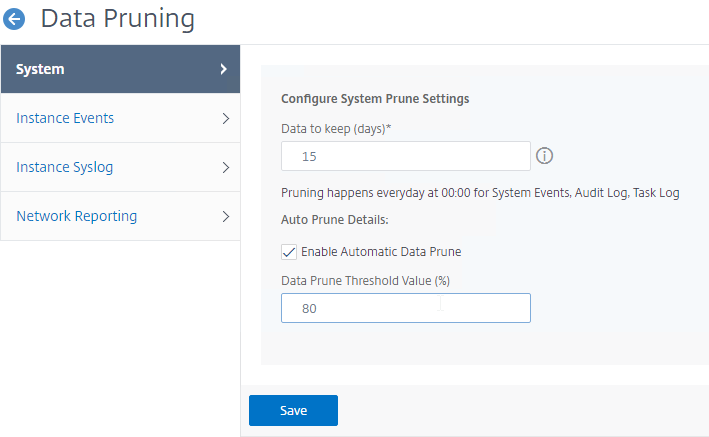Viewport: 709px width, 437px height.
Task: Open the Instance Events section
Action: click(120, 118)
